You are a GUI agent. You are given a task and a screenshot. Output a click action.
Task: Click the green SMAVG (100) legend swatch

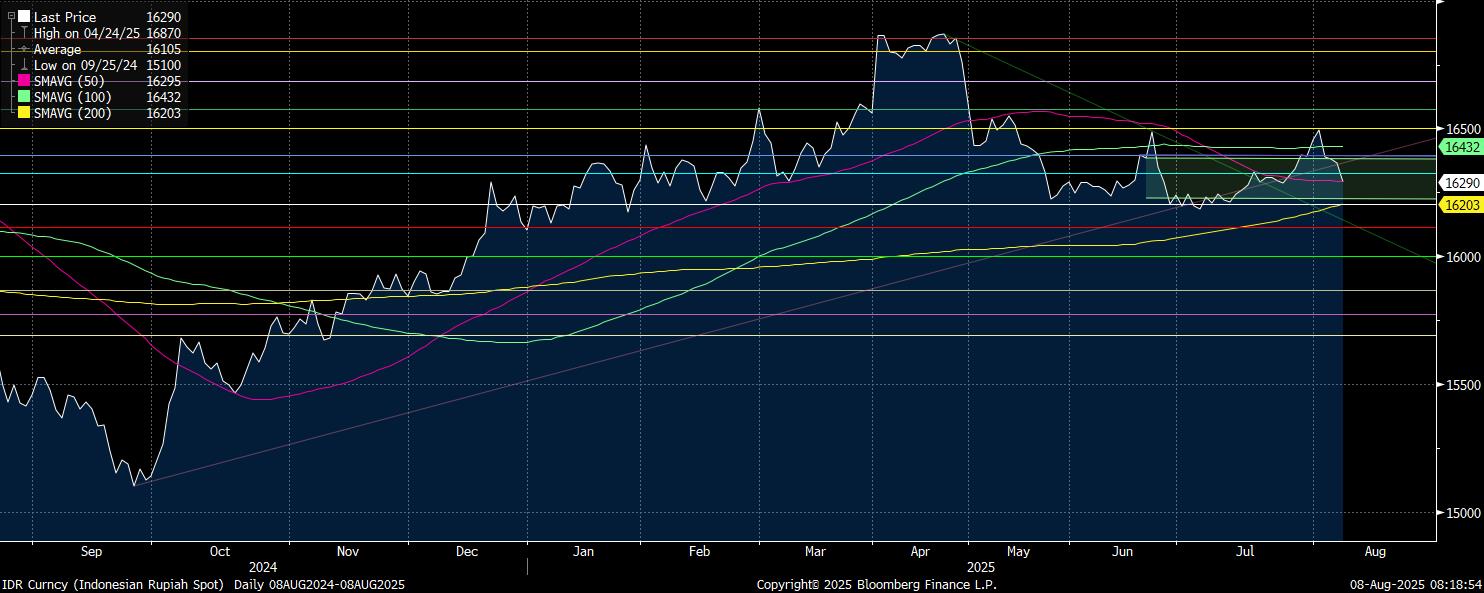click(24, 97)
